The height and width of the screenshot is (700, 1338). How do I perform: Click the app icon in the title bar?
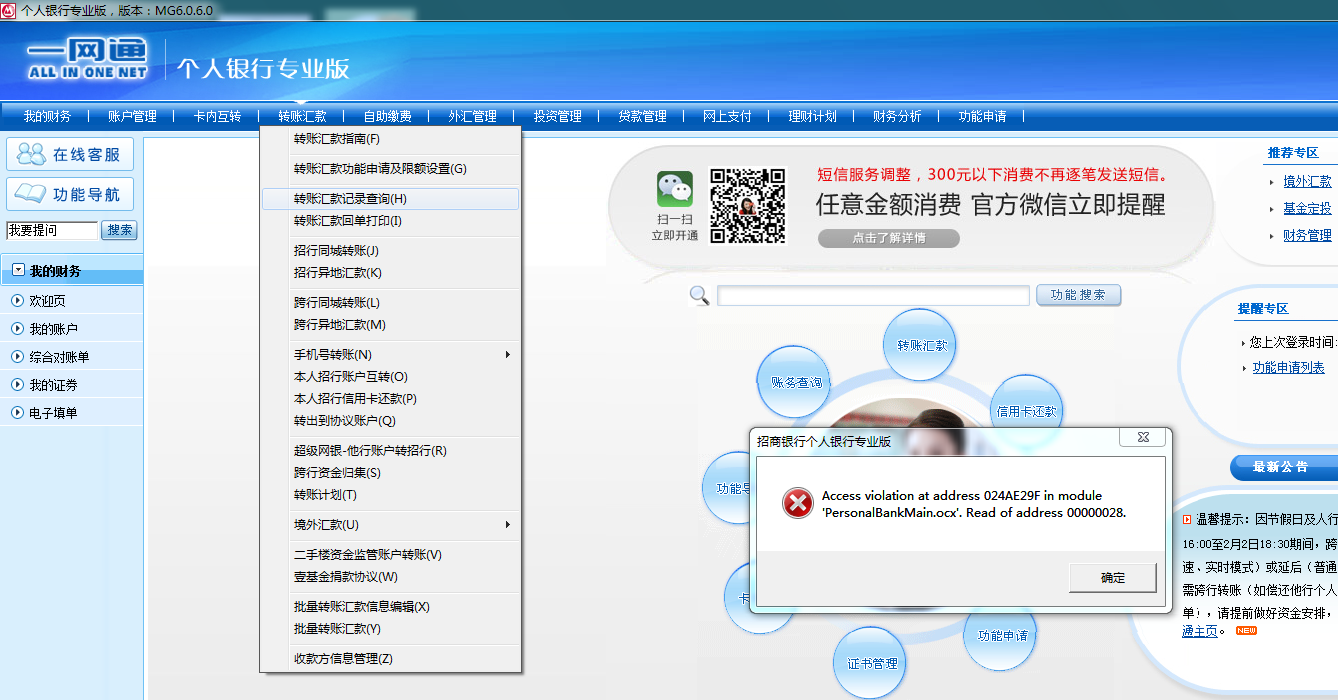coord(8,10)
